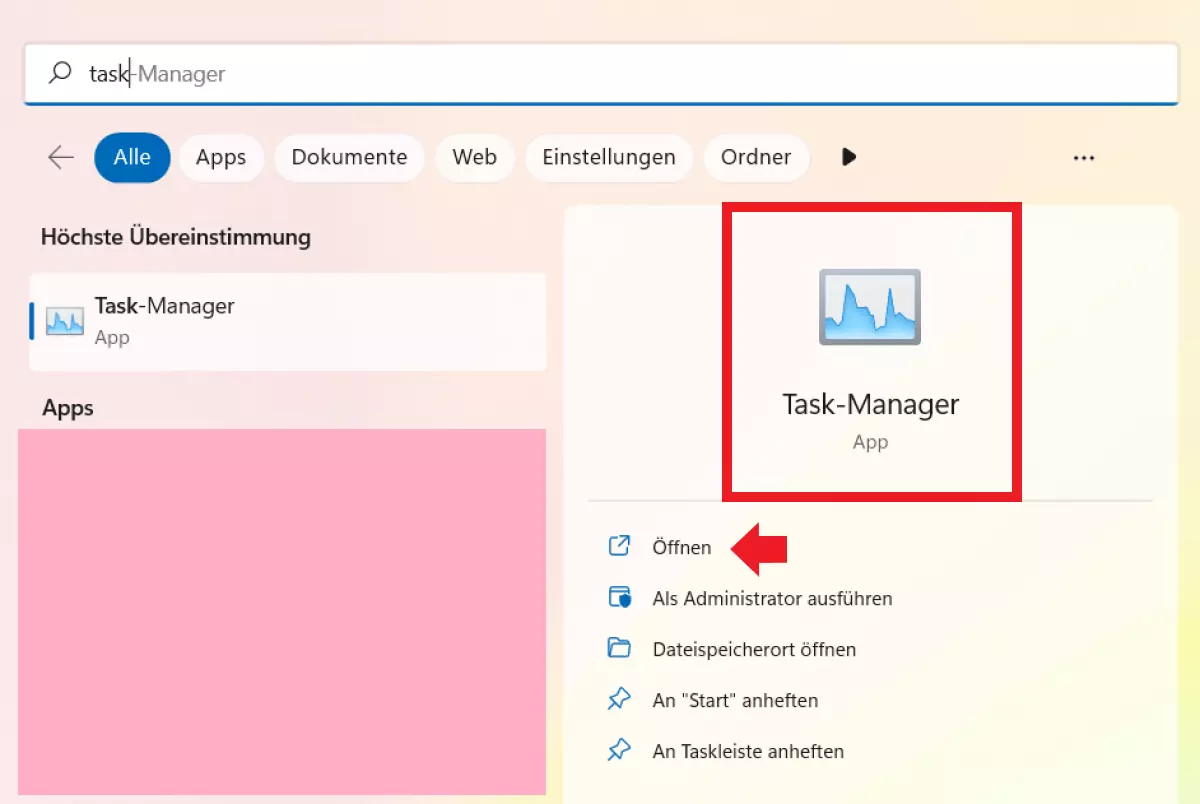The height and width of the screenshot is (804, 1200).
Task: Click Öffnen to launch Task-Manager
Action: tap(682, 547)
